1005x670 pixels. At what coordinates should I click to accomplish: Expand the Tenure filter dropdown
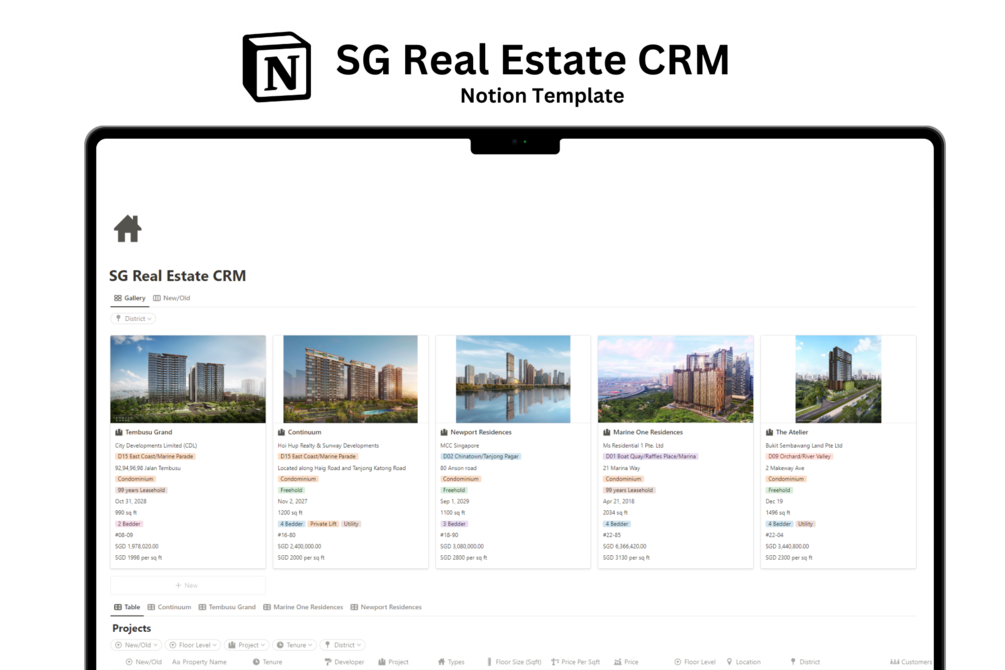pos(295,645)
